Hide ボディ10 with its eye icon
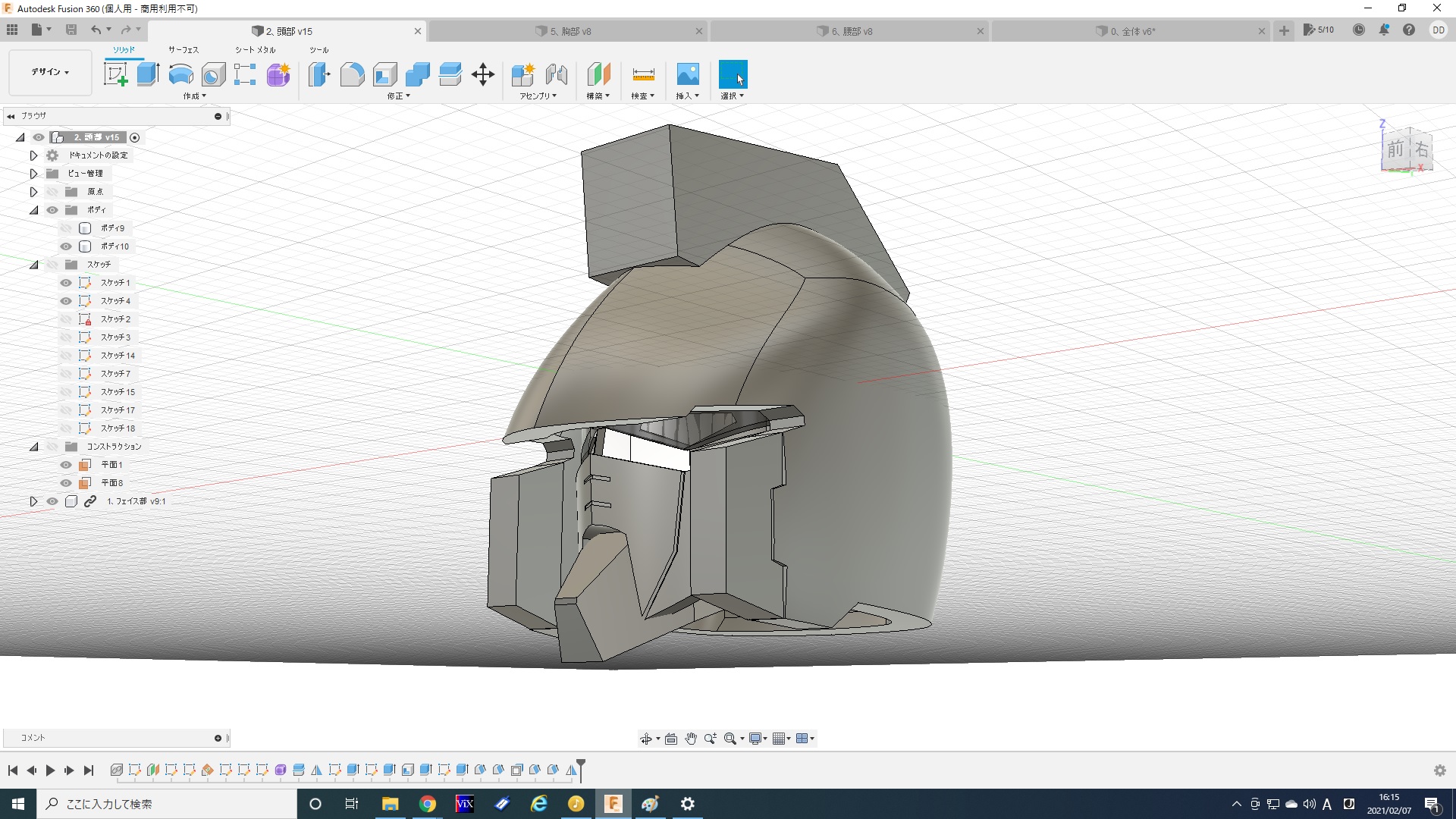This screenshot has width=1456, height=819. pos(66,246)
